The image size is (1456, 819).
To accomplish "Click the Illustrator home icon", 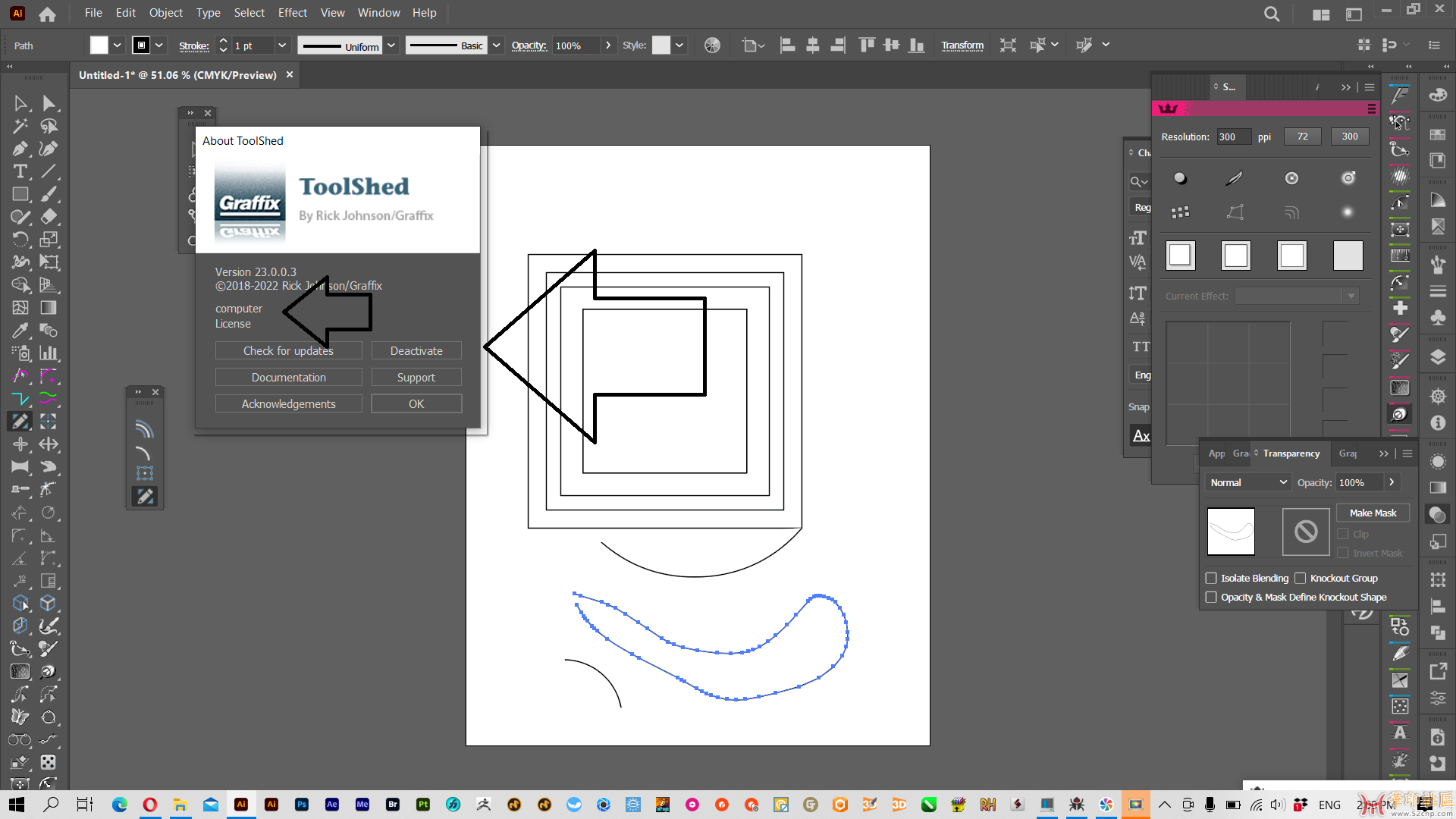I will click(x=47, y=14).
